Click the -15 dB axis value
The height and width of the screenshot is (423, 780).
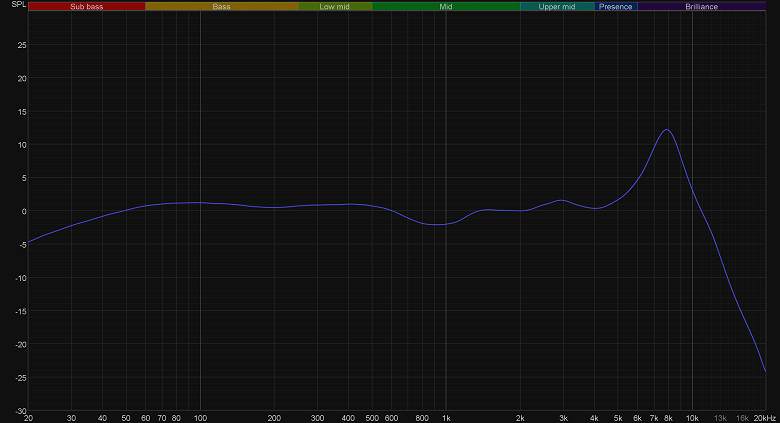point(20,312)
